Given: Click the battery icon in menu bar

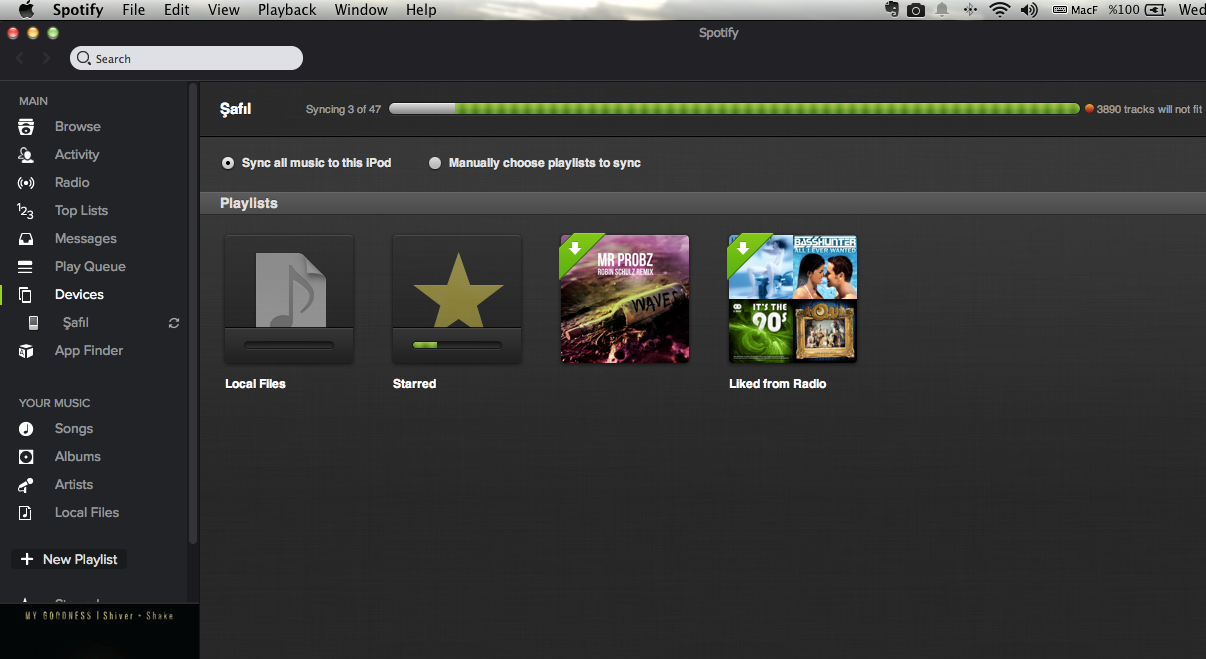Looking at the screenshot, I should point(1156,10).
